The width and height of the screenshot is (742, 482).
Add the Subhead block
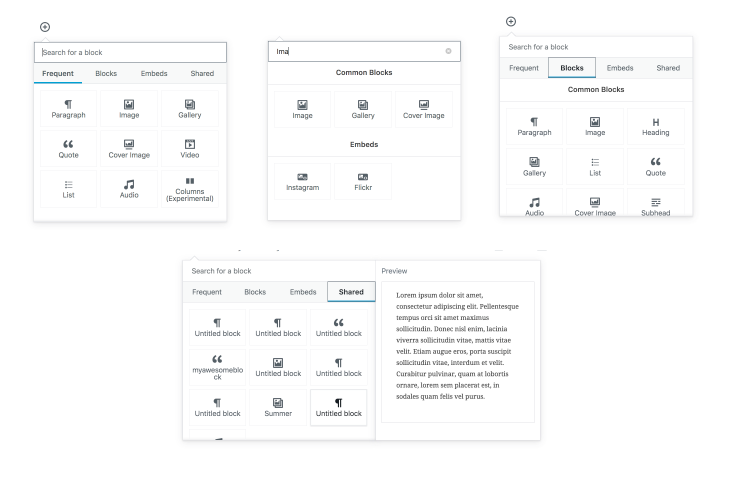655,203
